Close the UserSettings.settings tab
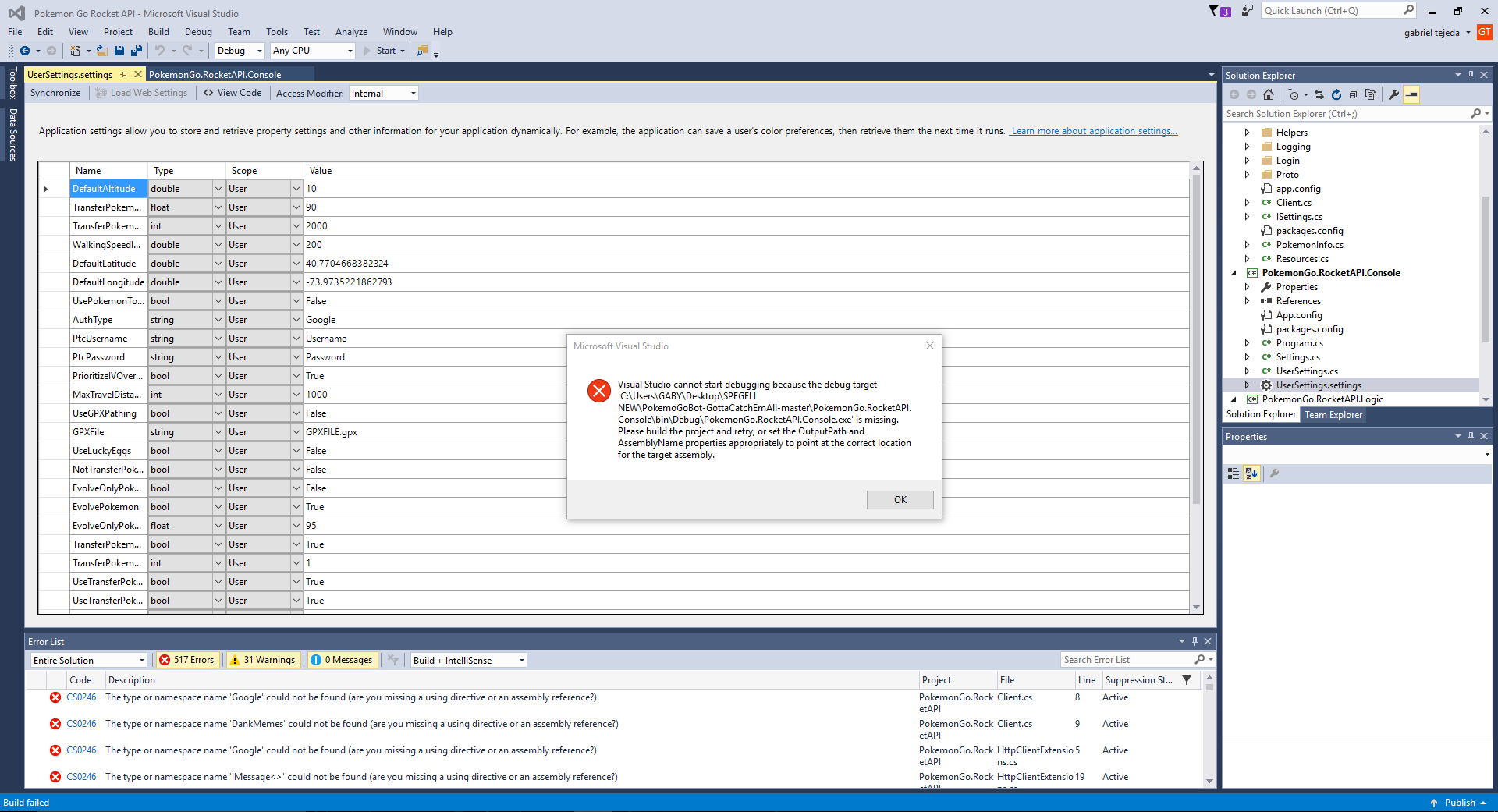The image size is (1498, 812). tap(138, 75)
